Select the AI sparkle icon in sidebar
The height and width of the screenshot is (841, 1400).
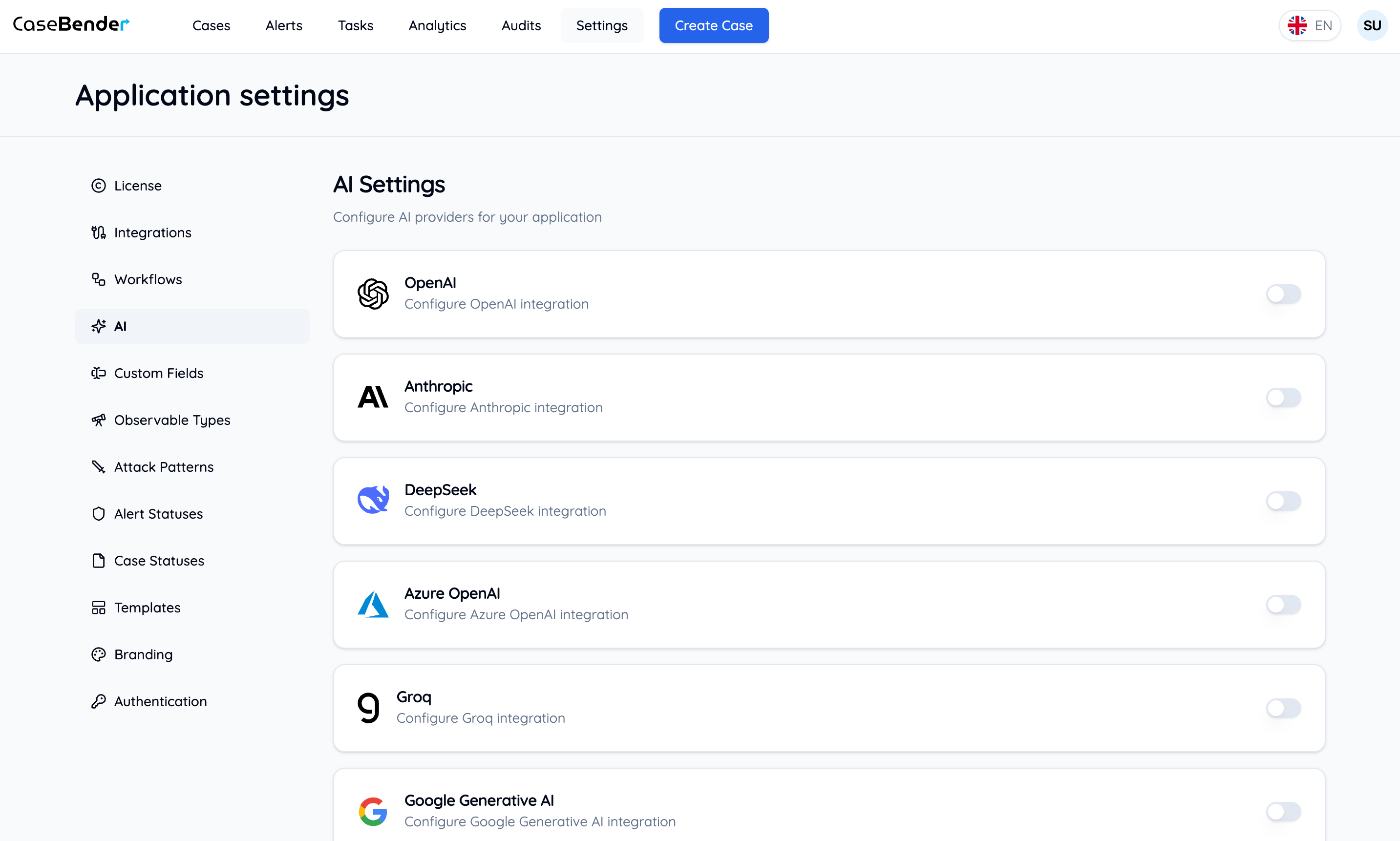[x=98, y=326]
